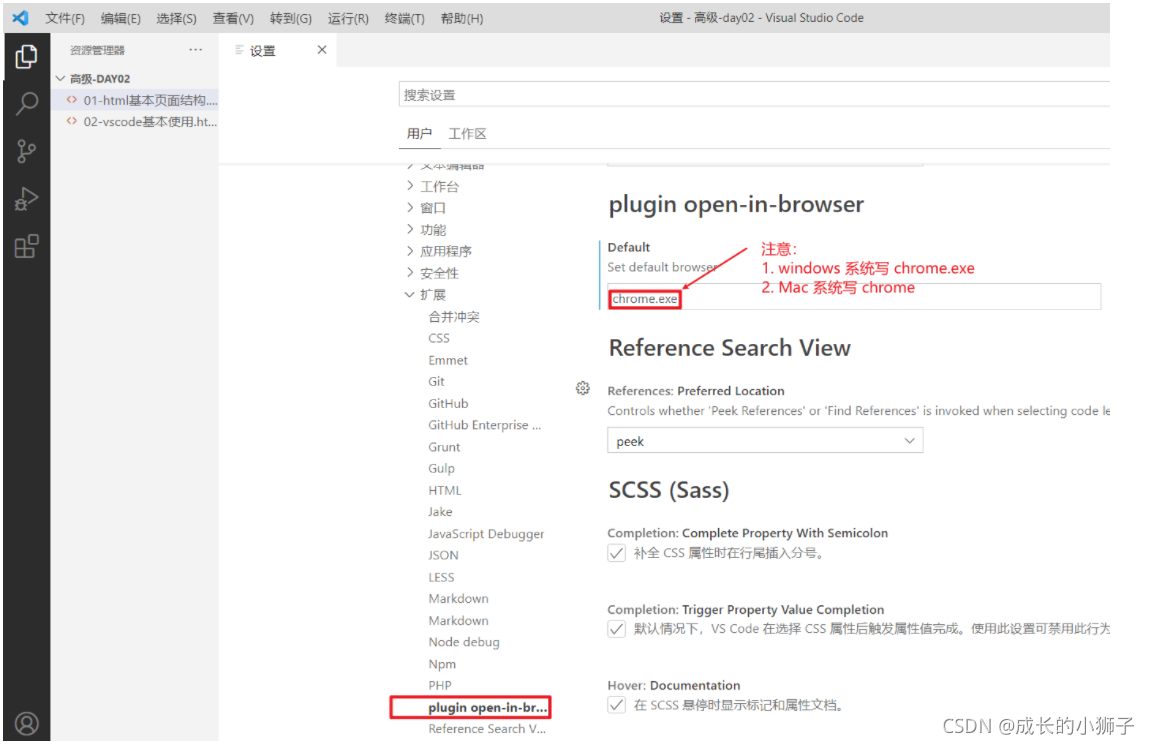Open Run and Debug view icon
Image resolution: width=1149 pixels, height=744 pixels.
(x=26, y=199)
